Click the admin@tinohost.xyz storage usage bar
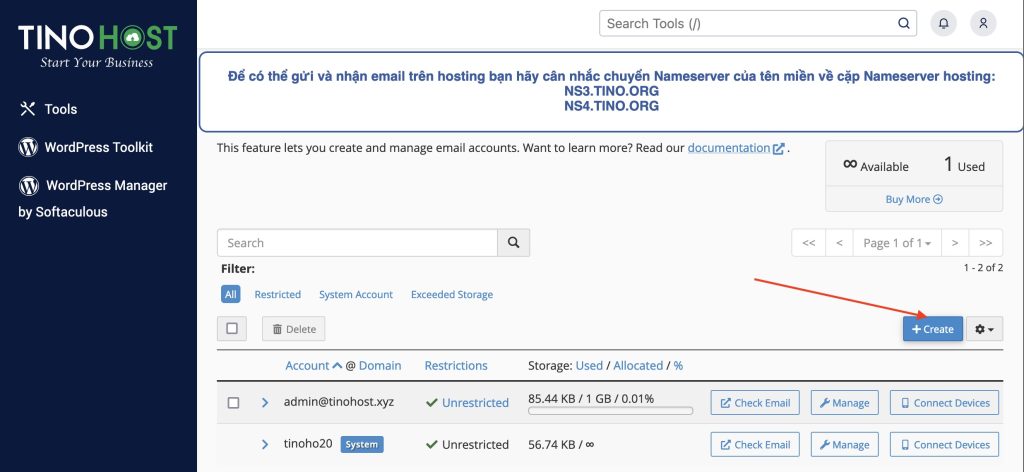Image resolution: width=1024 pixels, height=472 pixels. 611,411
